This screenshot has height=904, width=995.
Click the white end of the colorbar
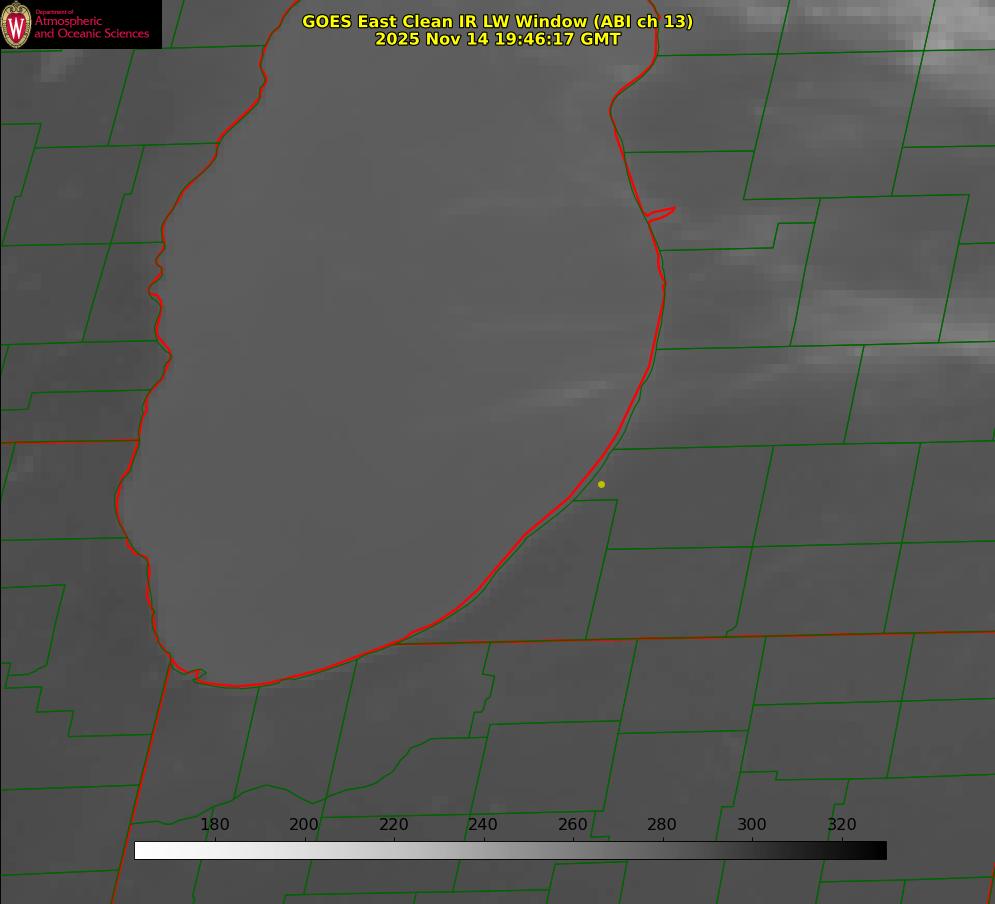pyautogui.click(x=142, y=850)
